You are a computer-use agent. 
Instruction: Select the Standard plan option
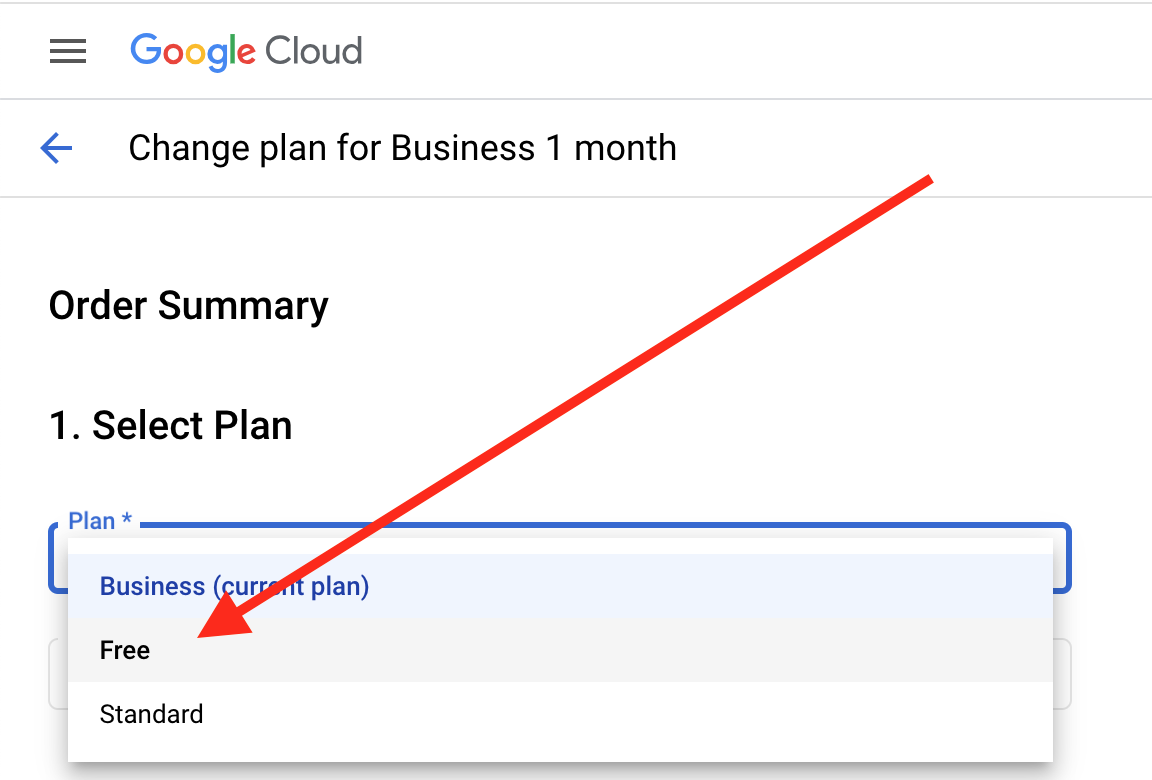tap(151, 714)
